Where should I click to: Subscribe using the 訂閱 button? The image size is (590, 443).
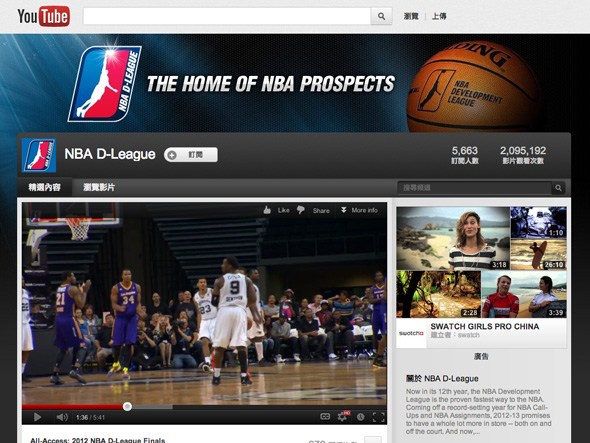191,155
